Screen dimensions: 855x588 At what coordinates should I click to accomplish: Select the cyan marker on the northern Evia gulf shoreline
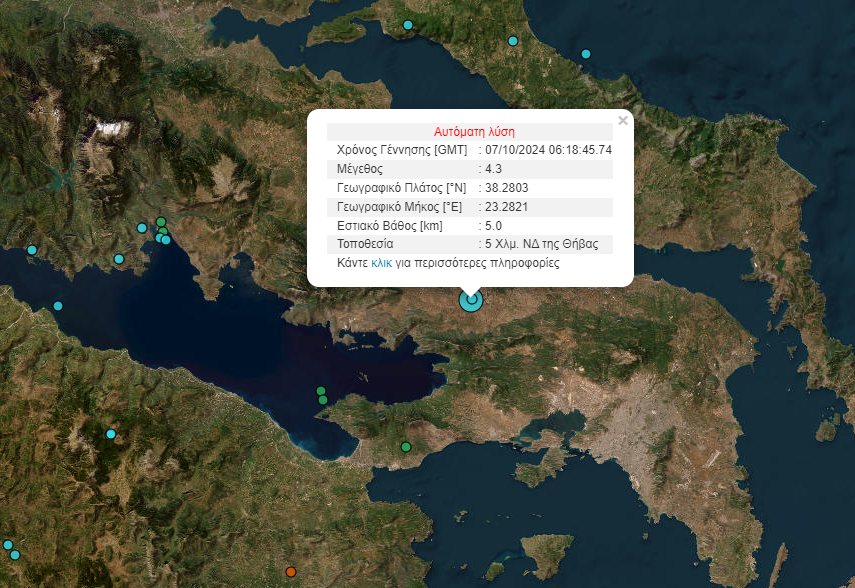(x=407, y=25)
